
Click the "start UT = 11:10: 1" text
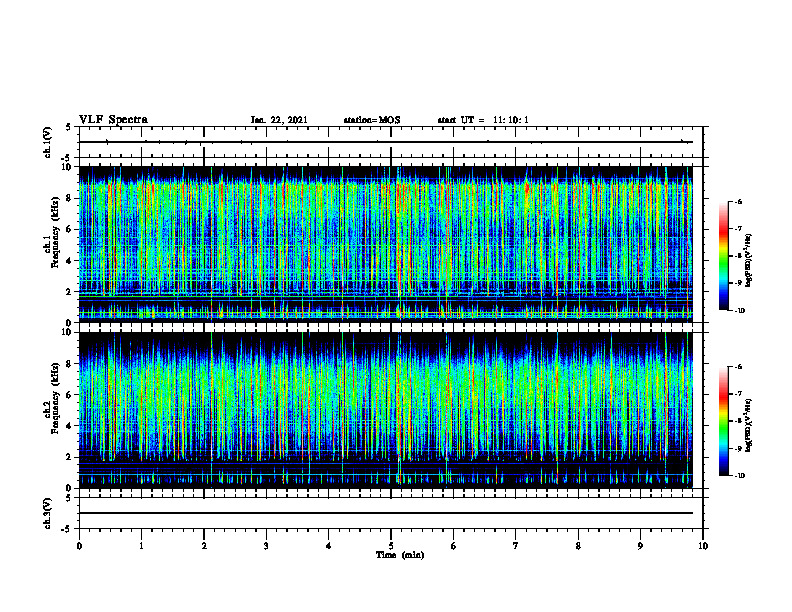tap(483, 120)
